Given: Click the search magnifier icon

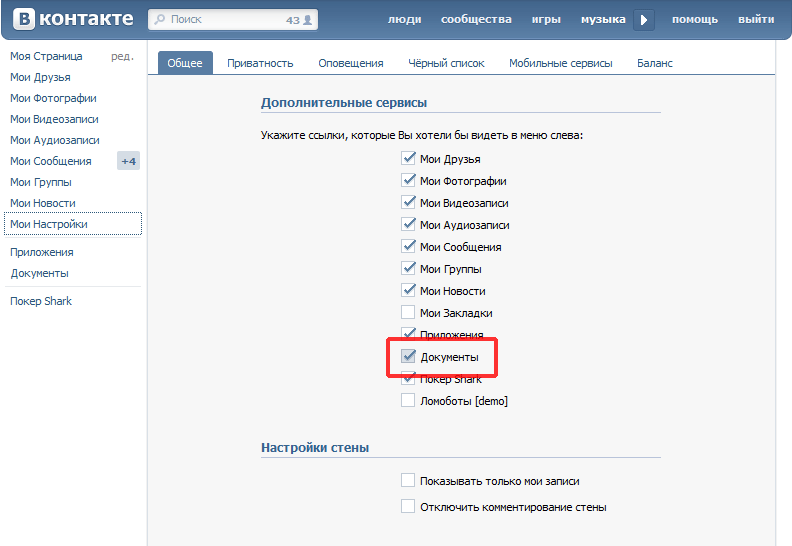Looking at the screenshot, I should [x=160, y=20].
